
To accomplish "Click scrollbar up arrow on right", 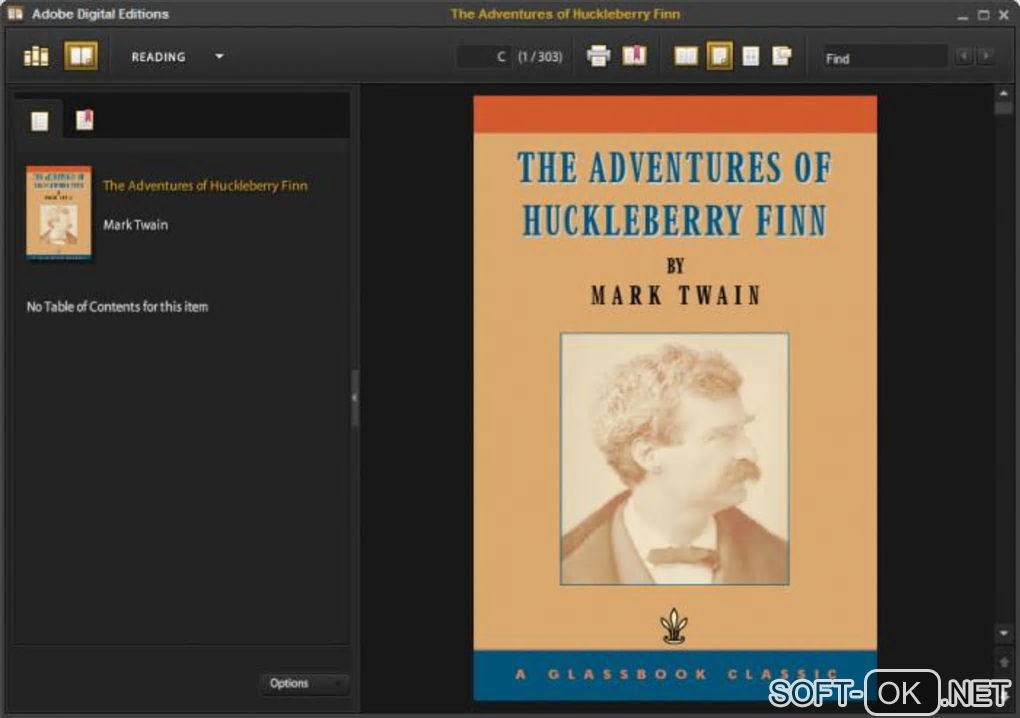I will (1003, 94).
